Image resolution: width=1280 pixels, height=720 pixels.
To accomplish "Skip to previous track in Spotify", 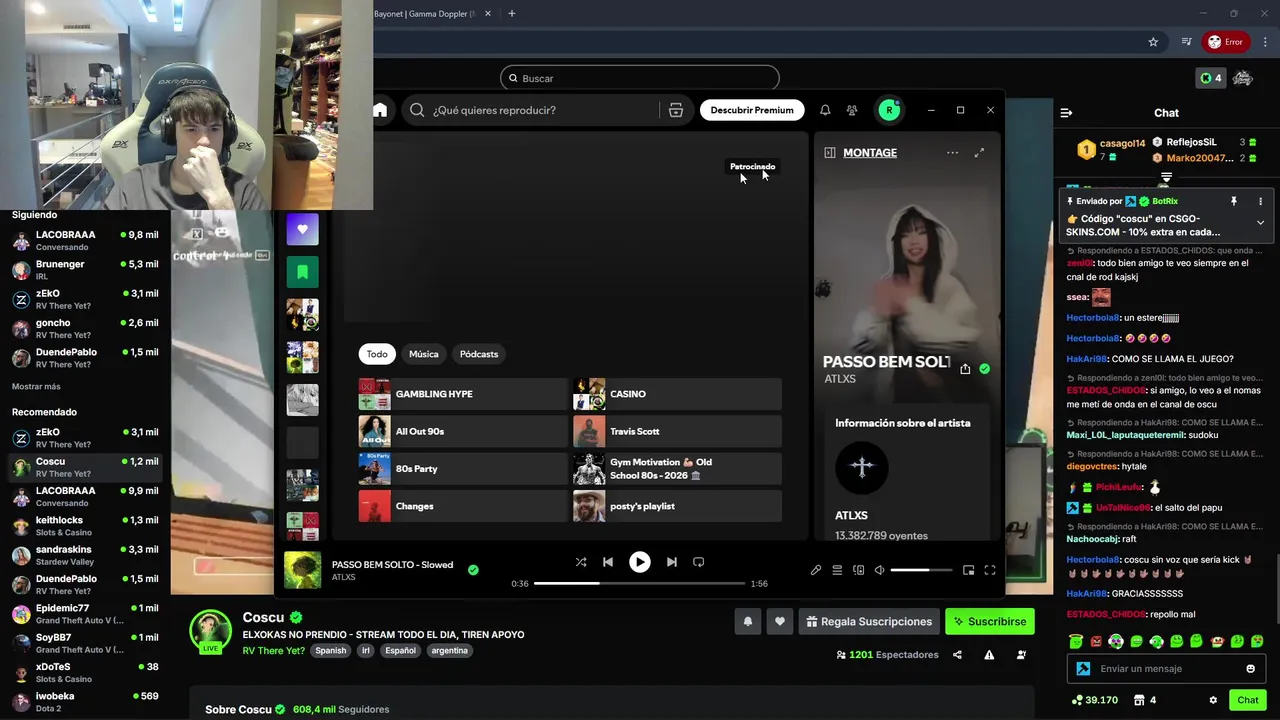I will pyautogui.click(x=608, y=562).
